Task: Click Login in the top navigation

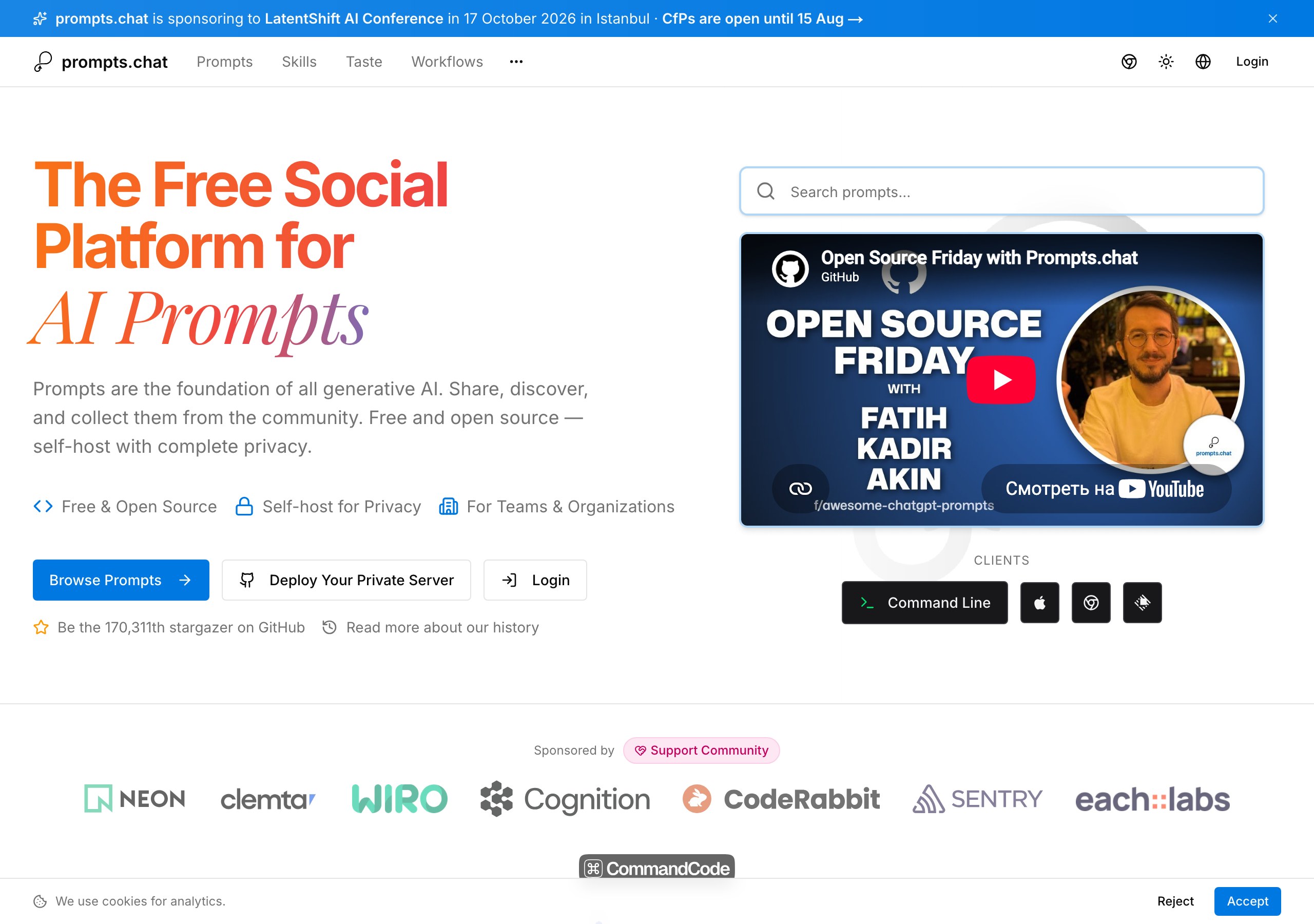Action: click(x=1251, y=61)
